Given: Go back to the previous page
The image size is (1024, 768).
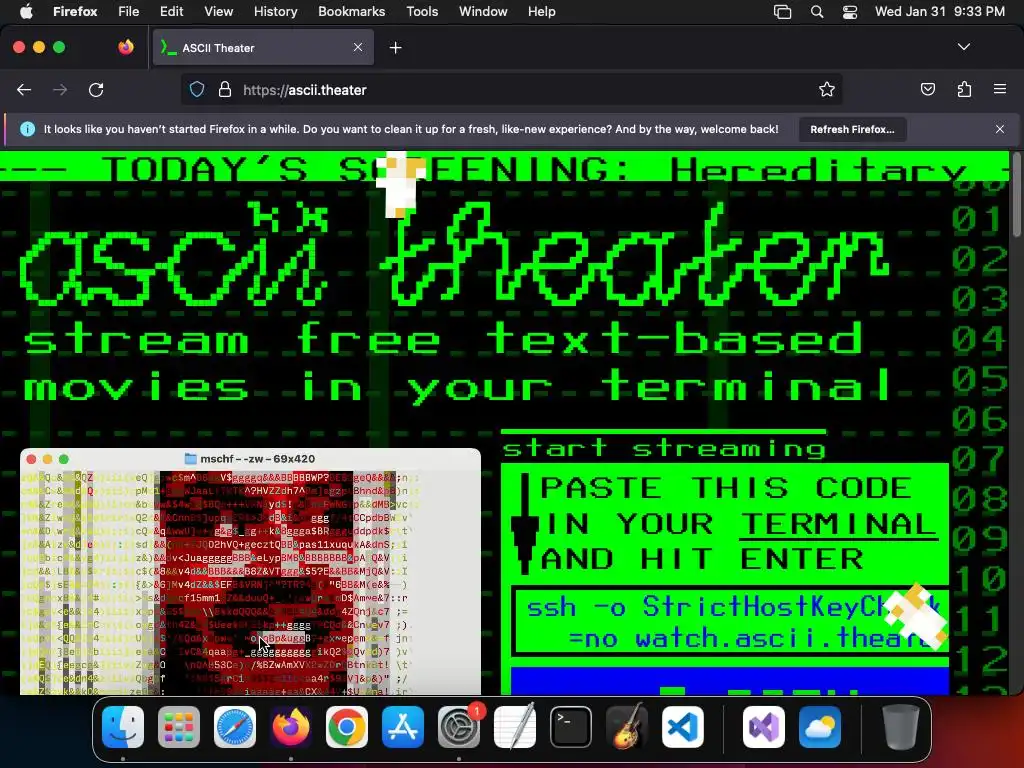Looking at the screenshot, I should tap(24, 90).
